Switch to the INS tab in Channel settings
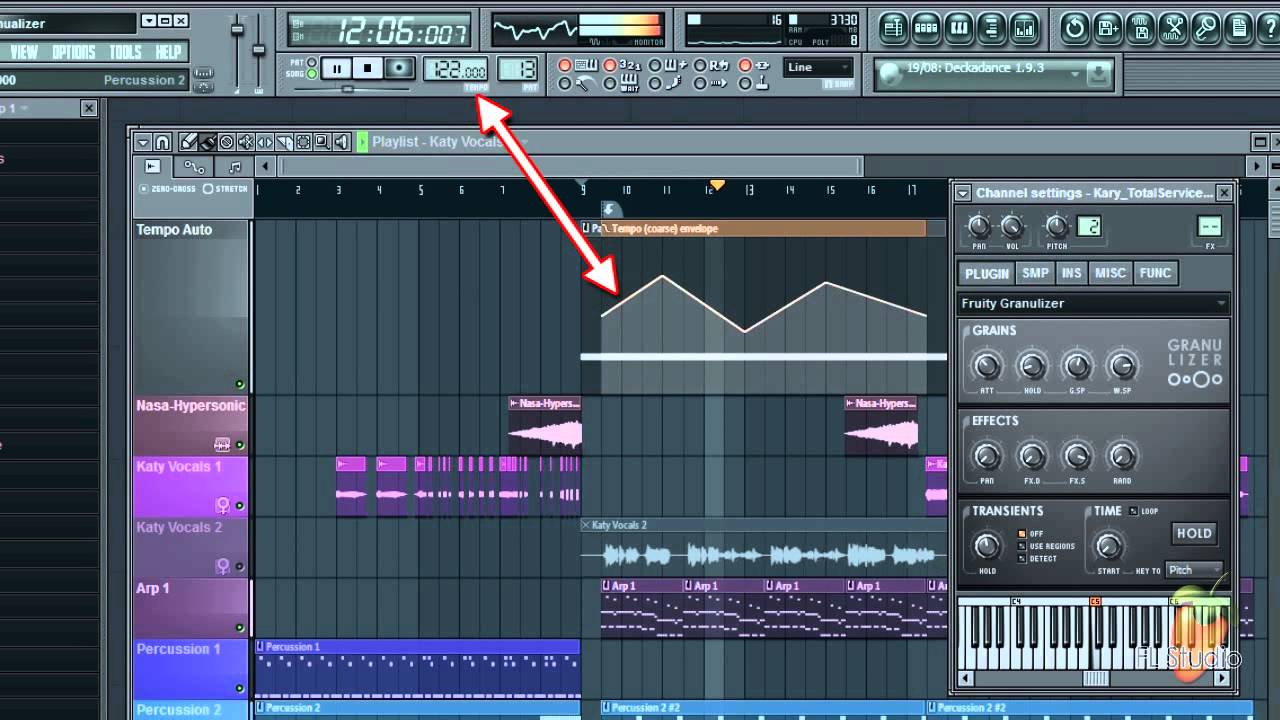 (x=1071, y=273)
